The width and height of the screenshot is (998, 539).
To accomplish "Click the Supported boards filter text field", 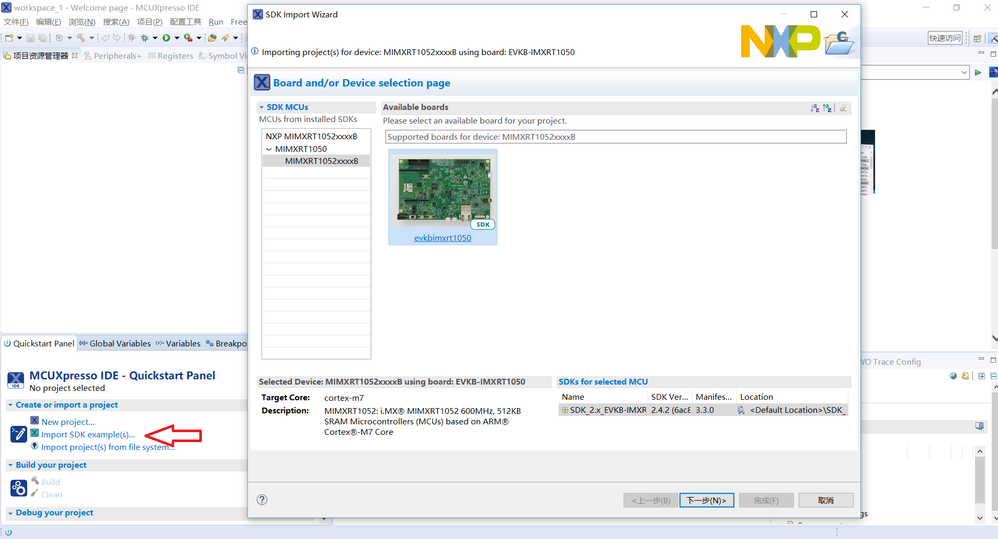I will (x=615, y=137).
